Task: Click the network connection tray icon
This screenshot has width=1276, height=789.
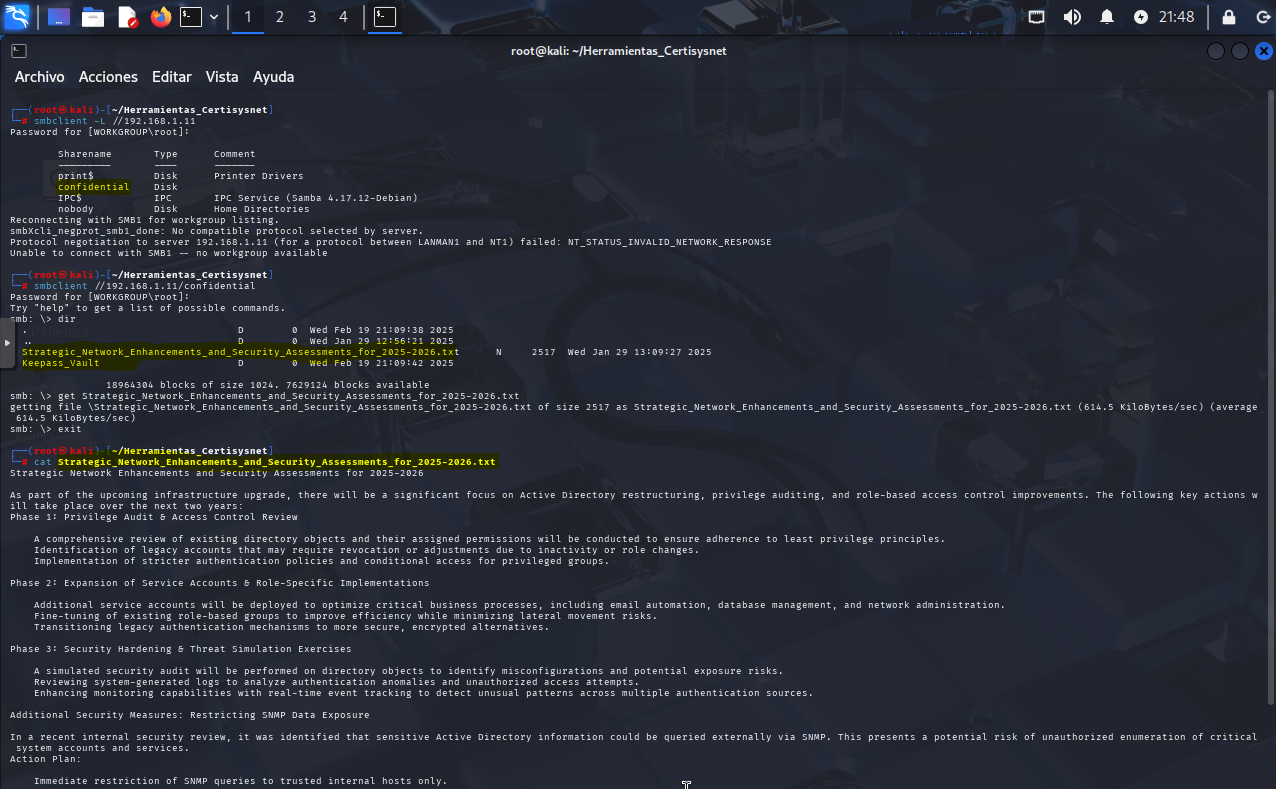Action: [x=1037, y=17]
